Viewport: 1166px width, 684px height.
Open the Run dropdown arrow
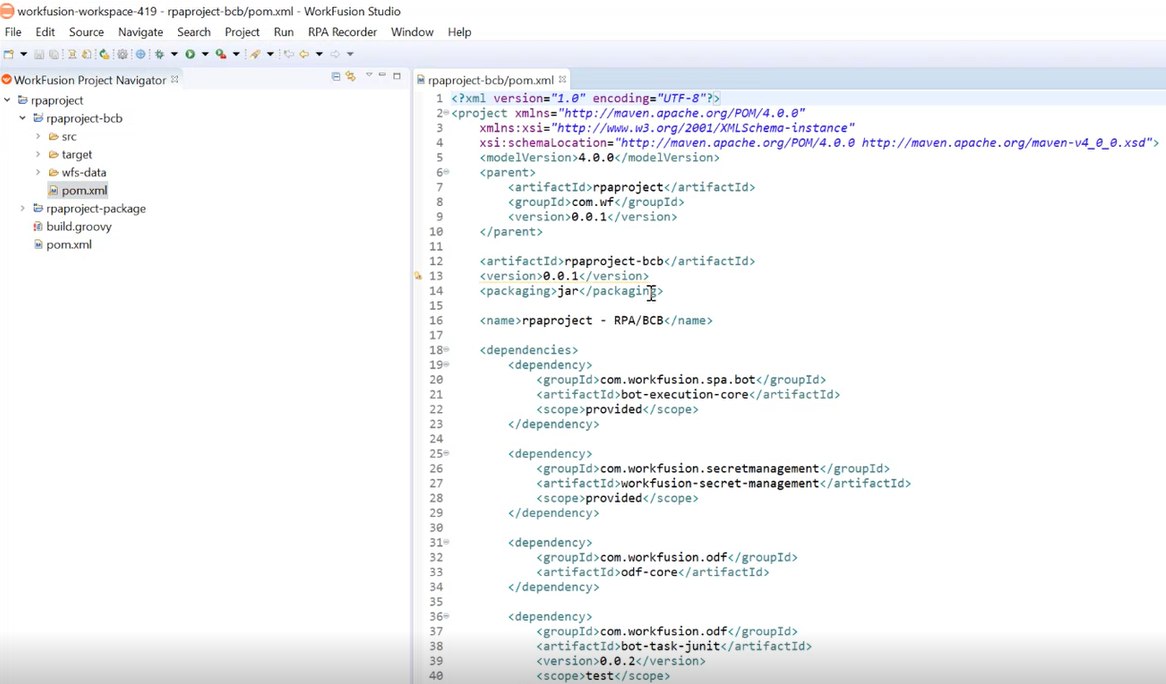click(205, 54)
